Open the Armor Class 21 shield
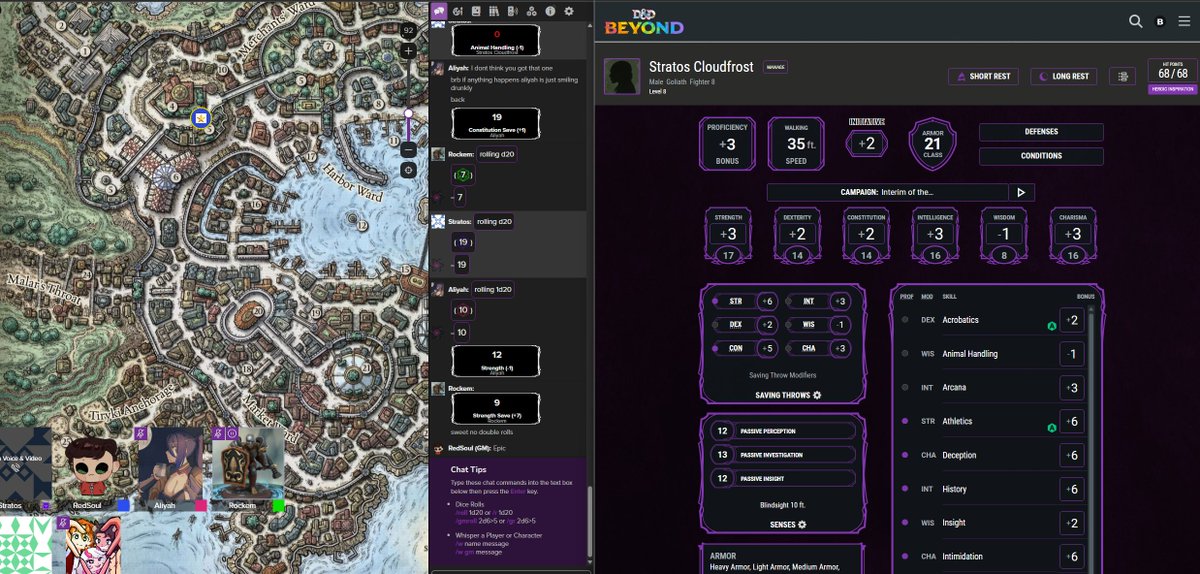This screenshot has width=1200, height=574. point(932,145)
